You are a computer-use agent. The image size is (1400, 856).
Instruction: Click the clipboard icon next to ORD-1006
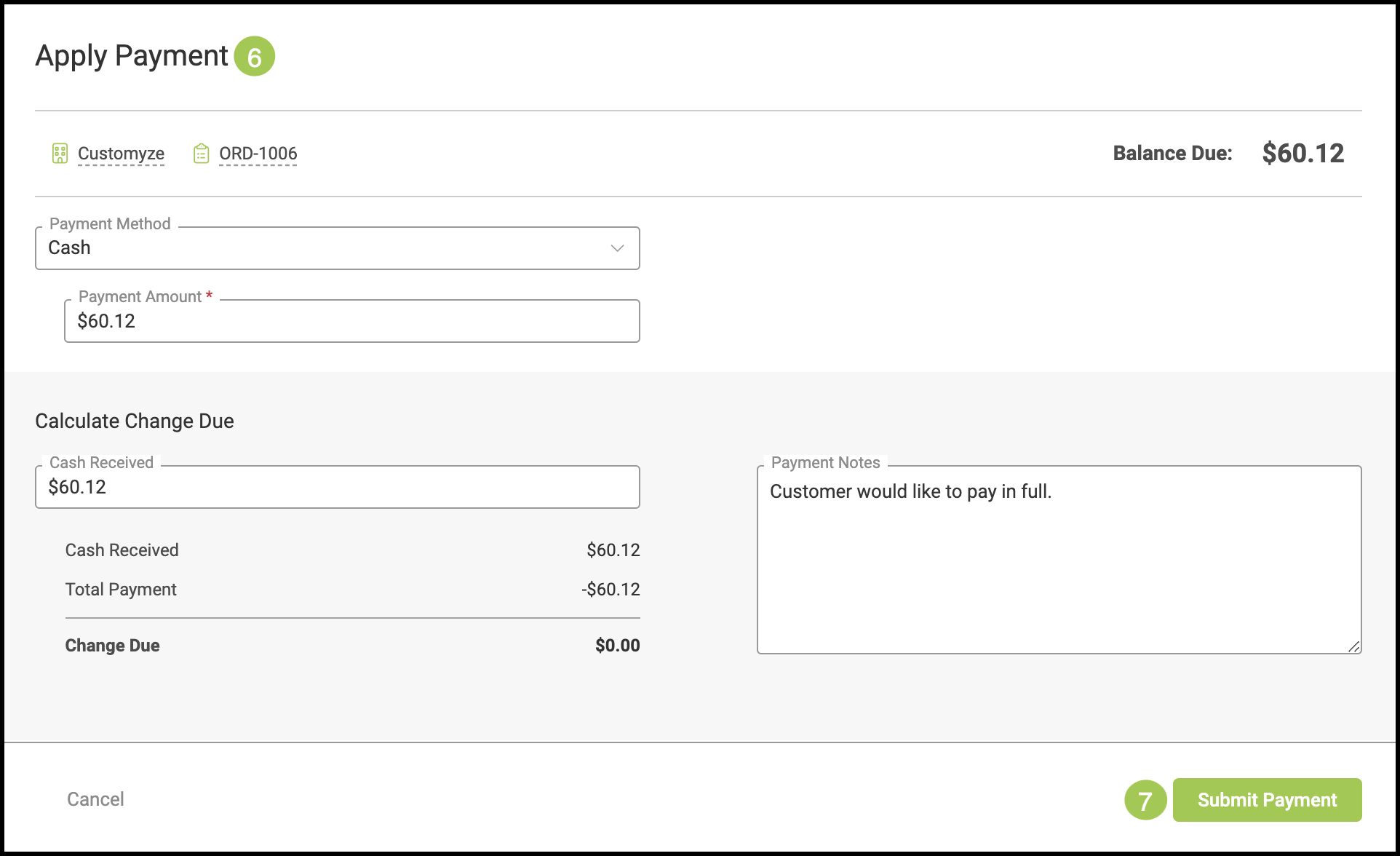click(x=202, y=154)
